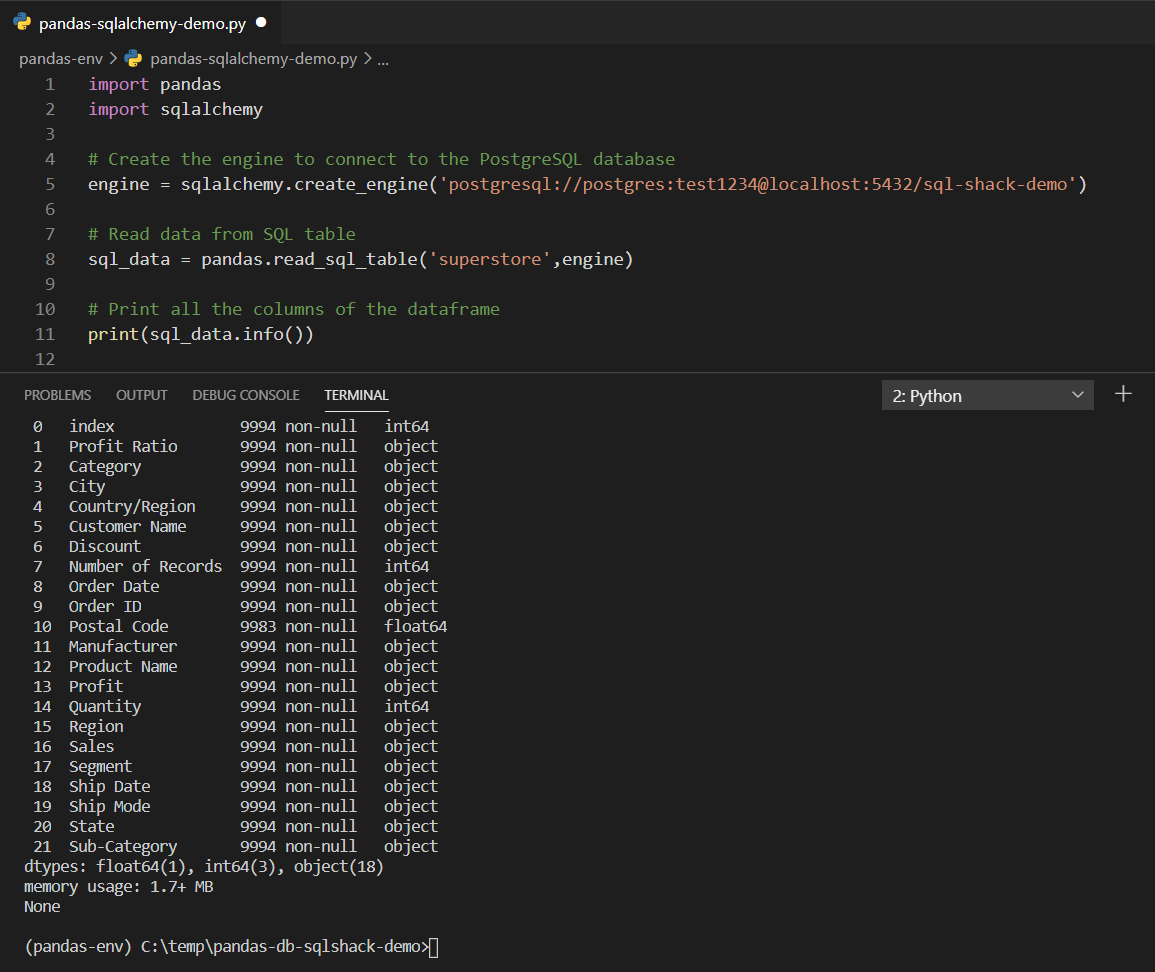
Task: Click the Python icon on the editor tab
Action: pyautogui.click(x=22, y=20)
